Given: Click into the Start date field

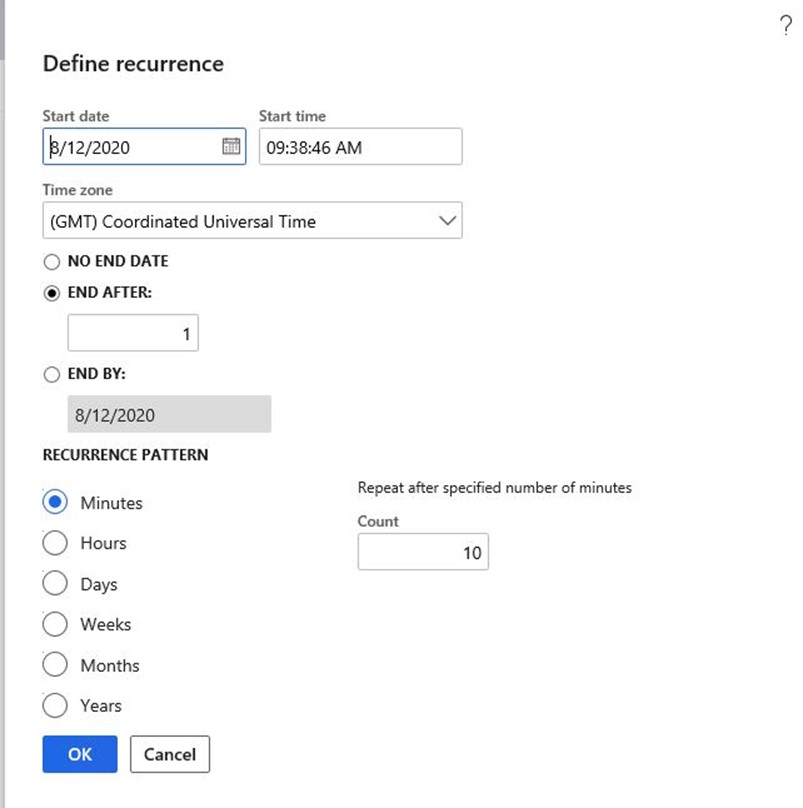Looking at the screenshot, I should [x=130, y=147].
